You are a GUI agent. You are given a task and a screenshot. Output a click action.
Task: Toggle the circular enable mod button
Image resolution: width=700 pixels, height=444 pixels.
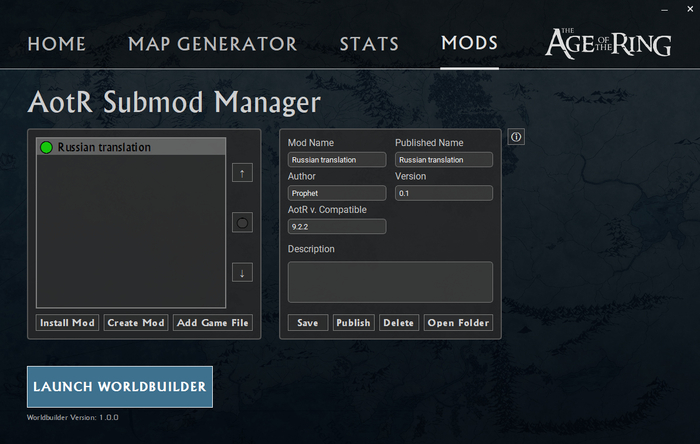click(242, 222)
